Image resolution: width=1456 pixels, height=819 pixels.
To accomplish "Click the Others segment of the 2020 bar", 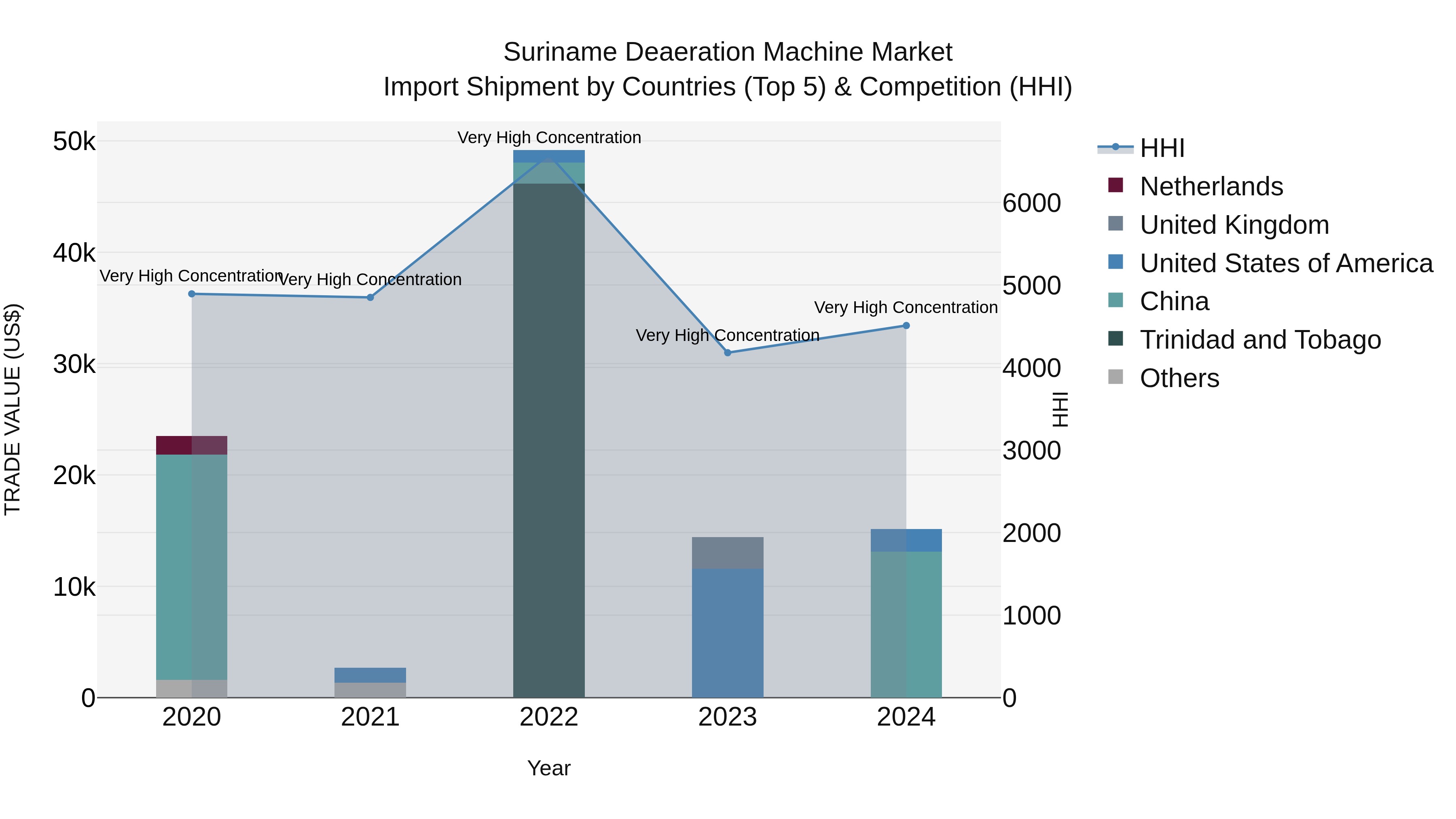I will 192,688.
